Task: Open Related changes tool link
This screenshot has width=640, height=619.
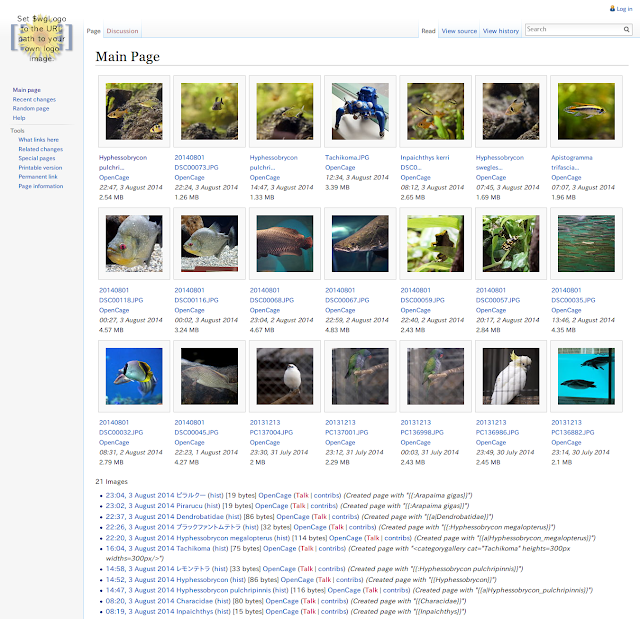Action: click(40, 149)
